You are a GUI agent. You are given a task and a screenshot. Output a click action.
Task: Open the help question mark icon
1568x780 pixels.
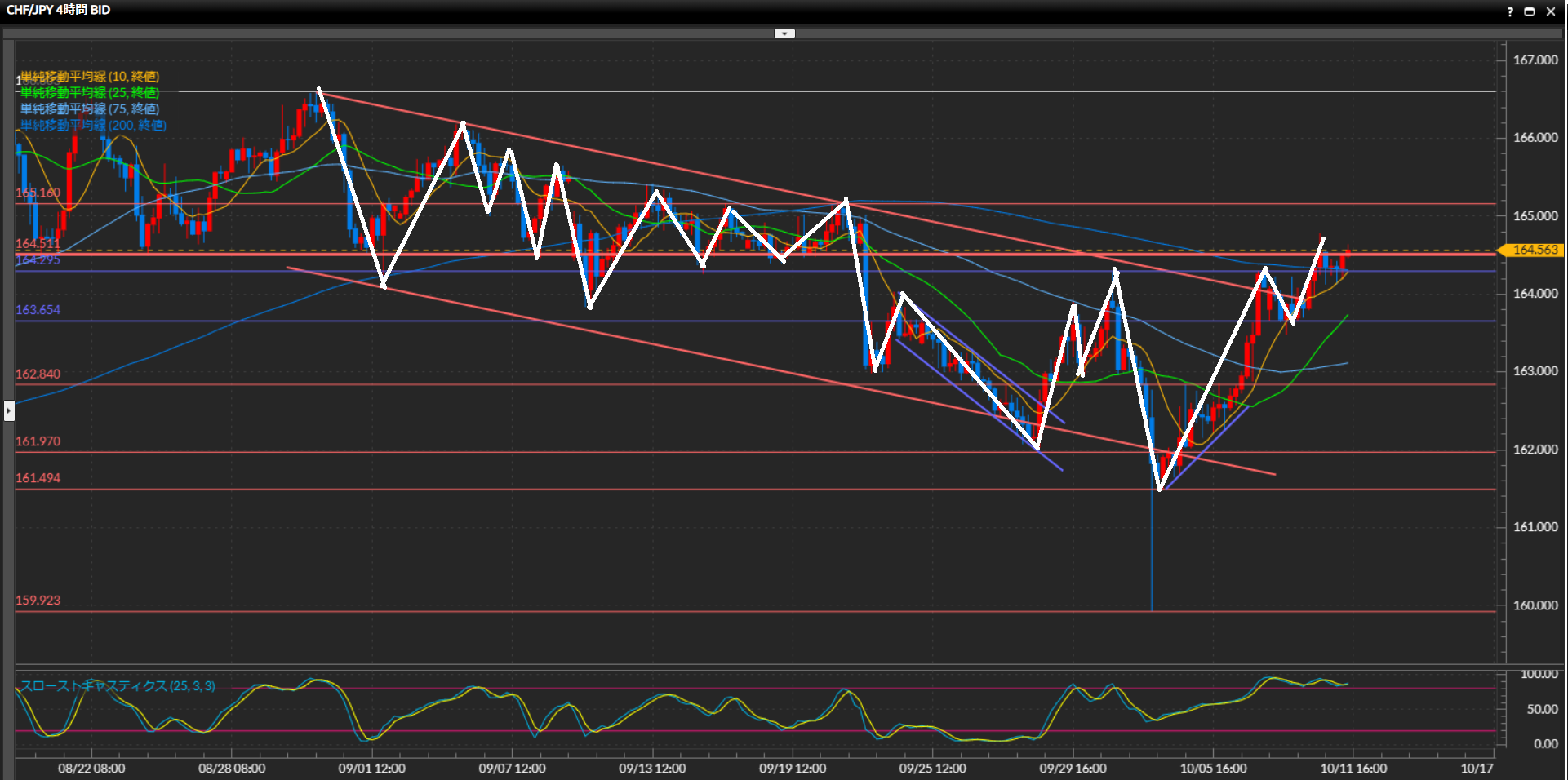1509,11
